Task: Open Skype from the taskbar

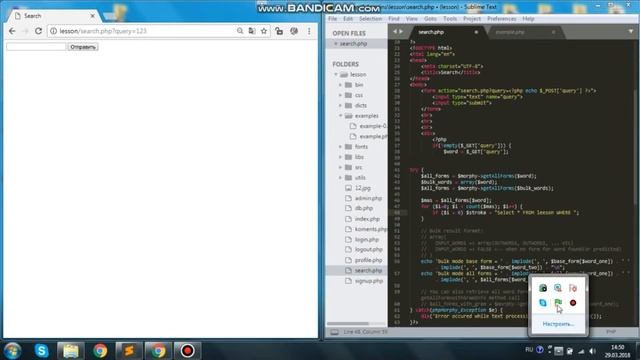Action: point(42,351)
